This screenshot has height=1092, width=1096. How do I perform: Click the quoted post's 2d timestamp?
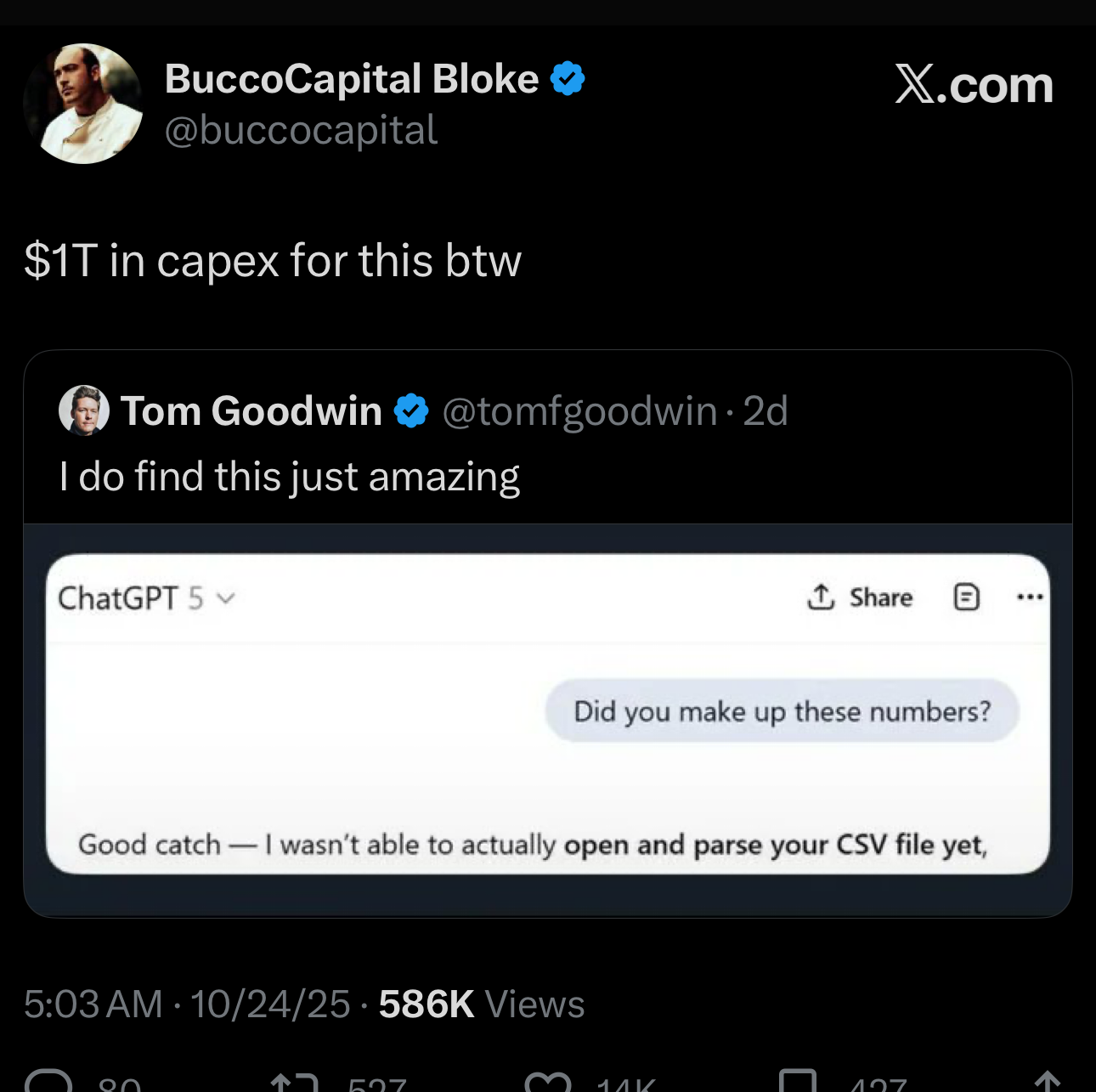click(766, 411)
